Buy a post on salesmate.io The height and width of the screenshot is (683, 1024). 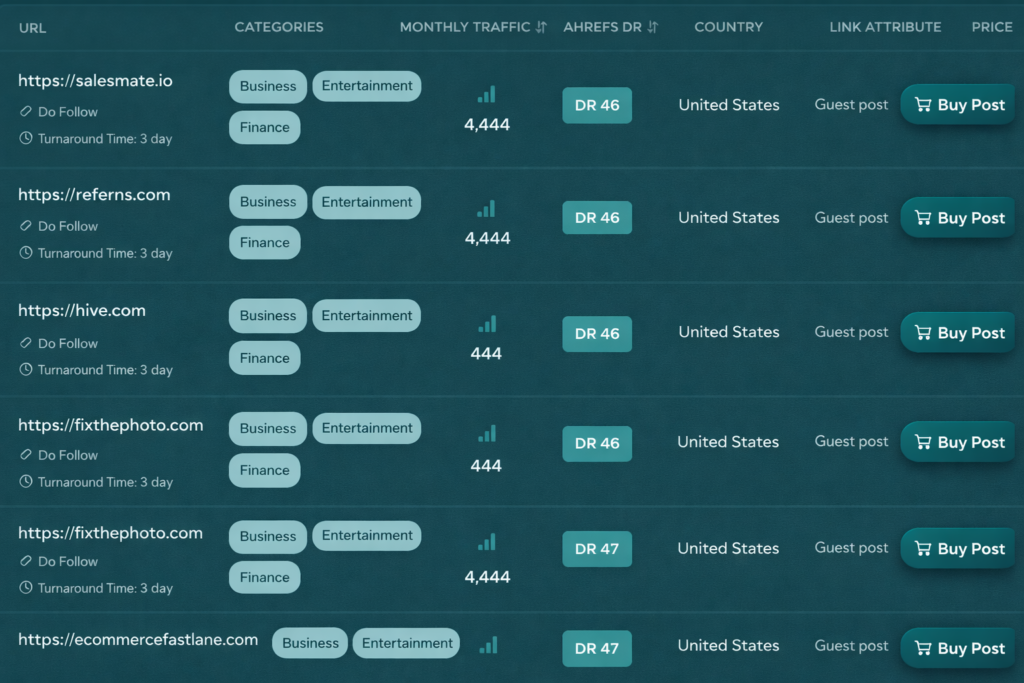click(959, 104)
